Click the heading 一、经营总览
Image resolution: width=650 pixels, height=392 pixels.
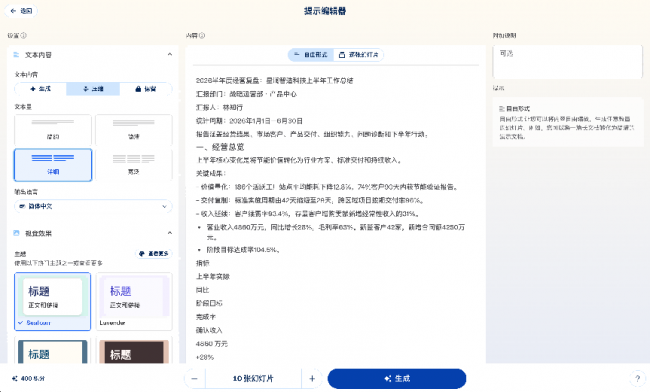(x=220, y=147)
